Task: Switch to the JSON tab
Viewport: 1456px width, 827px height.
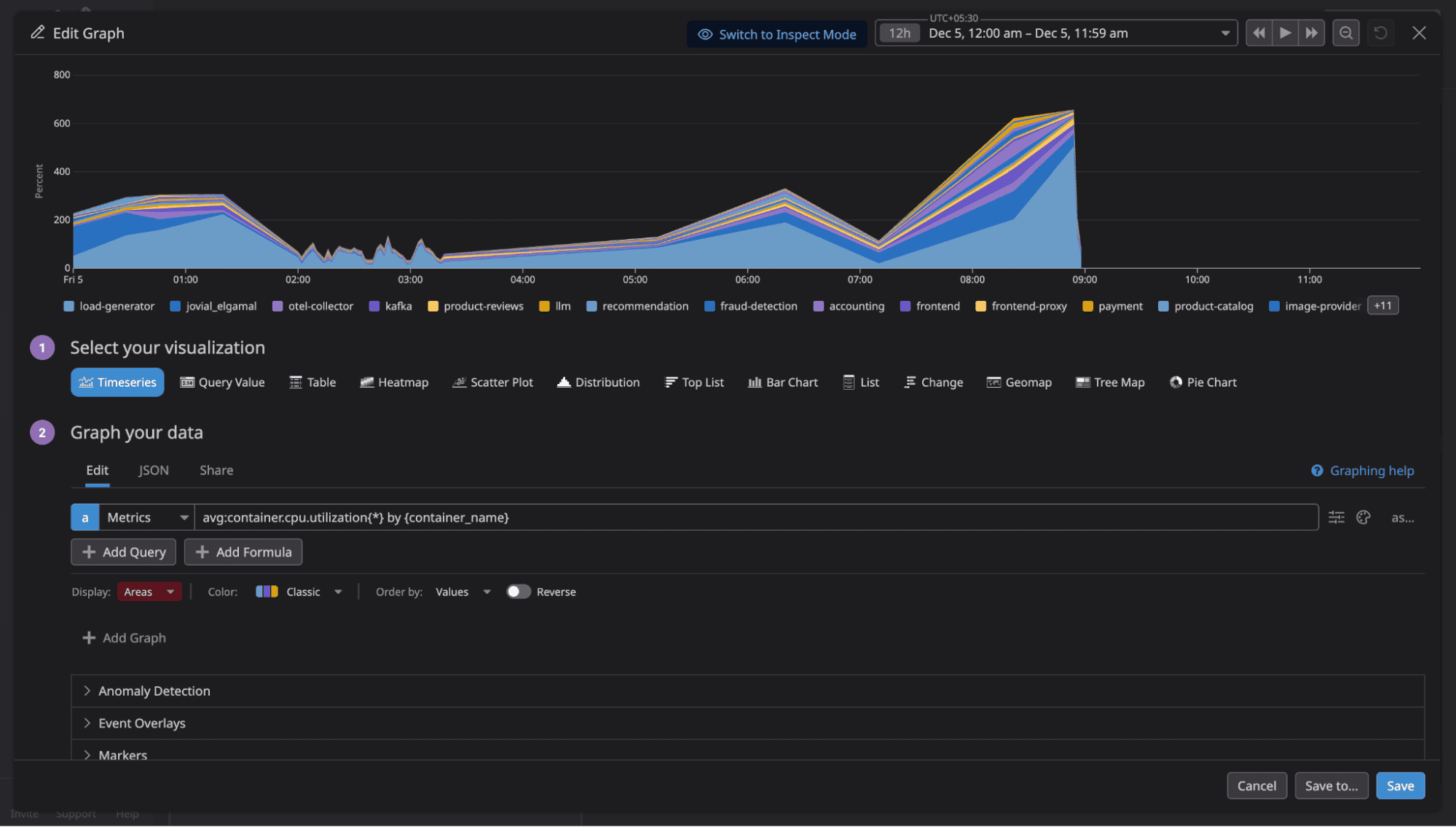Action: click(153, 470)
